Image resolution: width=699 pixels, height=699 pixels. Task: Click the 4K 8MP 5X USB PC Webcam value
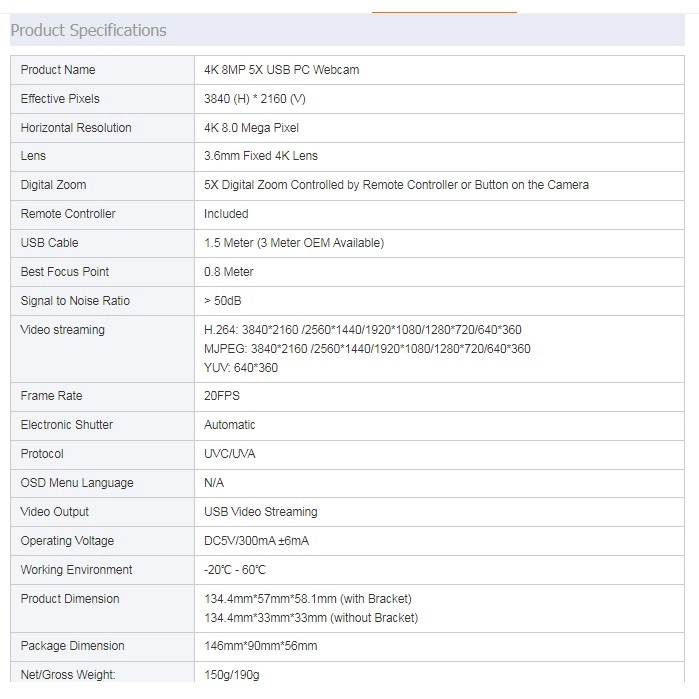[x=281, y=70]
